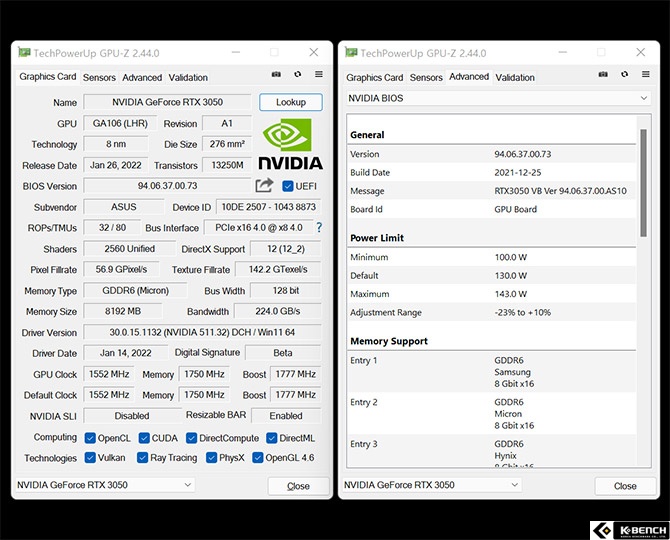Open Validation tab in left window
The height and width of the screenshot is (540, 670).
188,77
